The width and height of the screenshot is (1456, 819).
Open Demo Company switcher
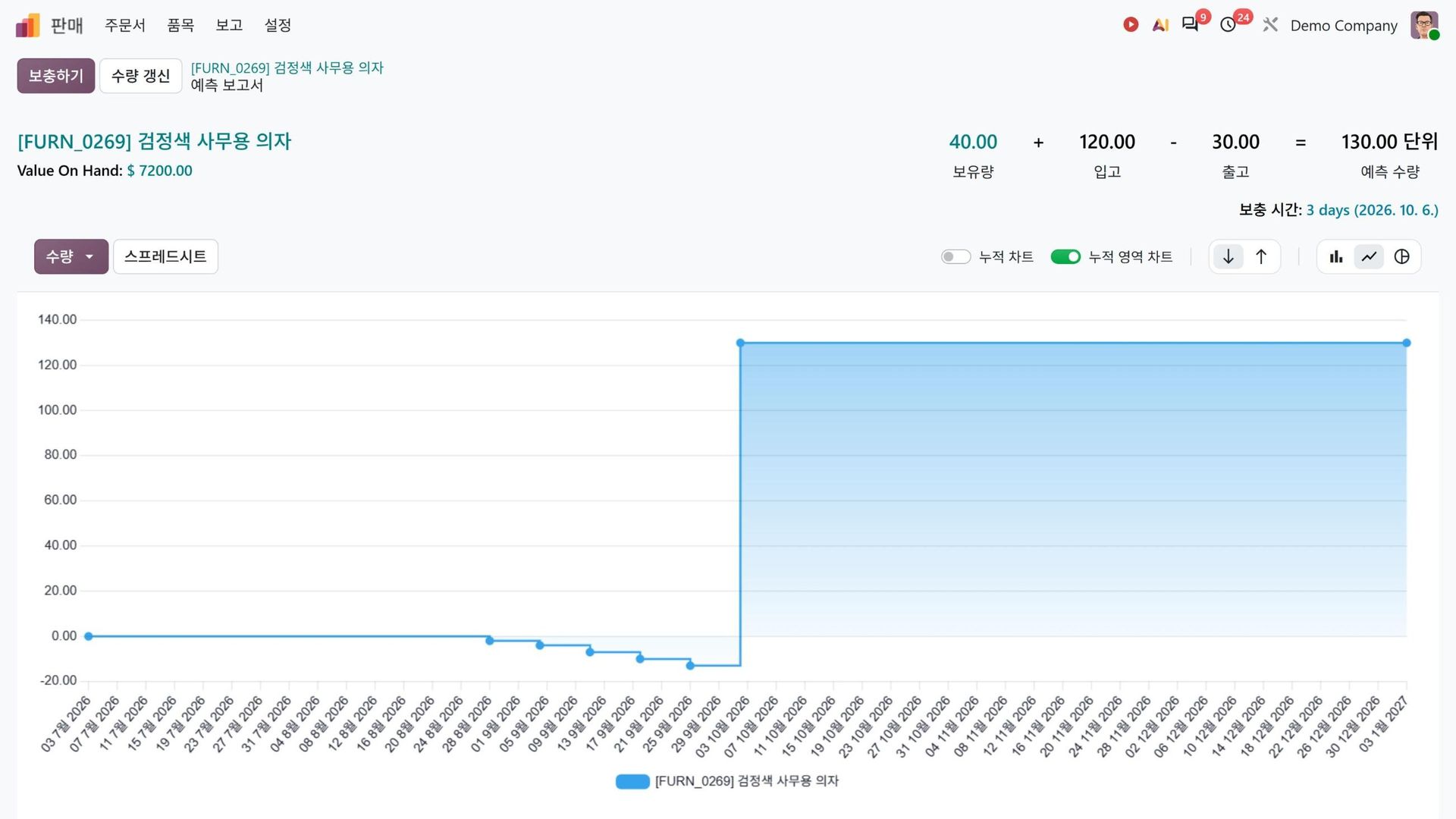(x=1344, y=25)
